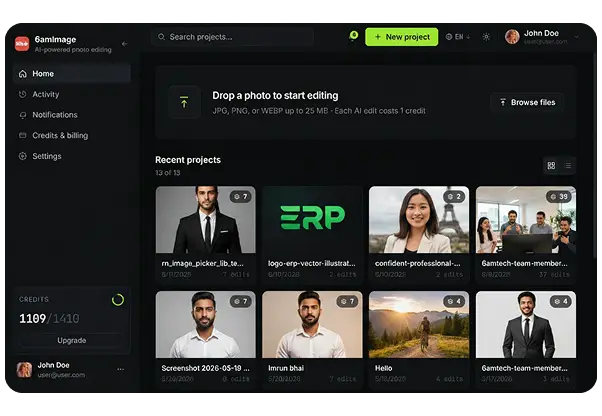Toggle light theme with sun icon
Image resolution: width=602 pixels, height=416 pixels.
click(486, 37)
